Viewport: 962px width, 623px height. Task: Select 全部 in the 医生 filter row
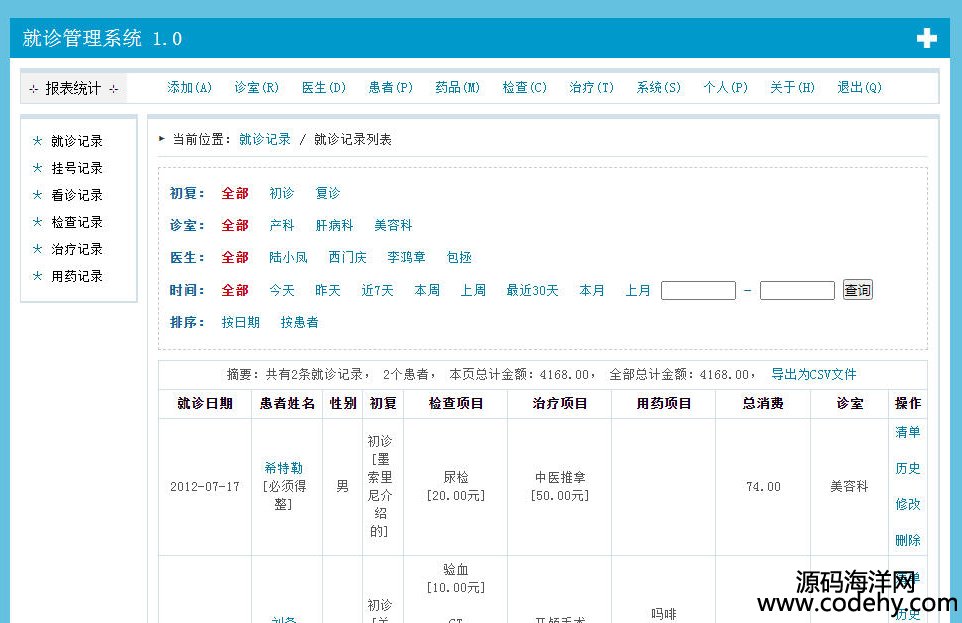(235, 257)
